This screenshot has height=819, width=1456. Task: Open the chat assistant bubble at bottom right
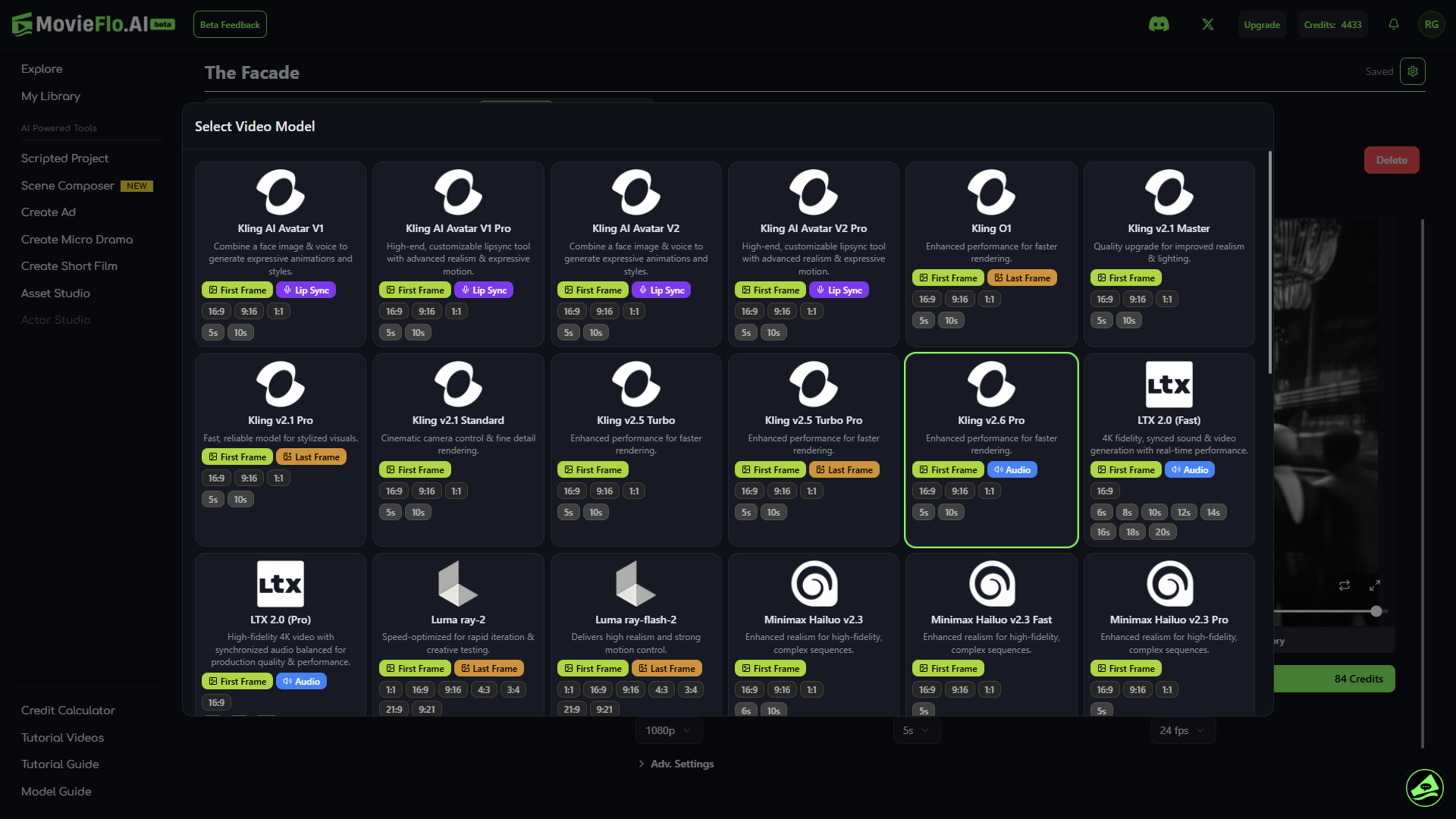pos(1425,789)
